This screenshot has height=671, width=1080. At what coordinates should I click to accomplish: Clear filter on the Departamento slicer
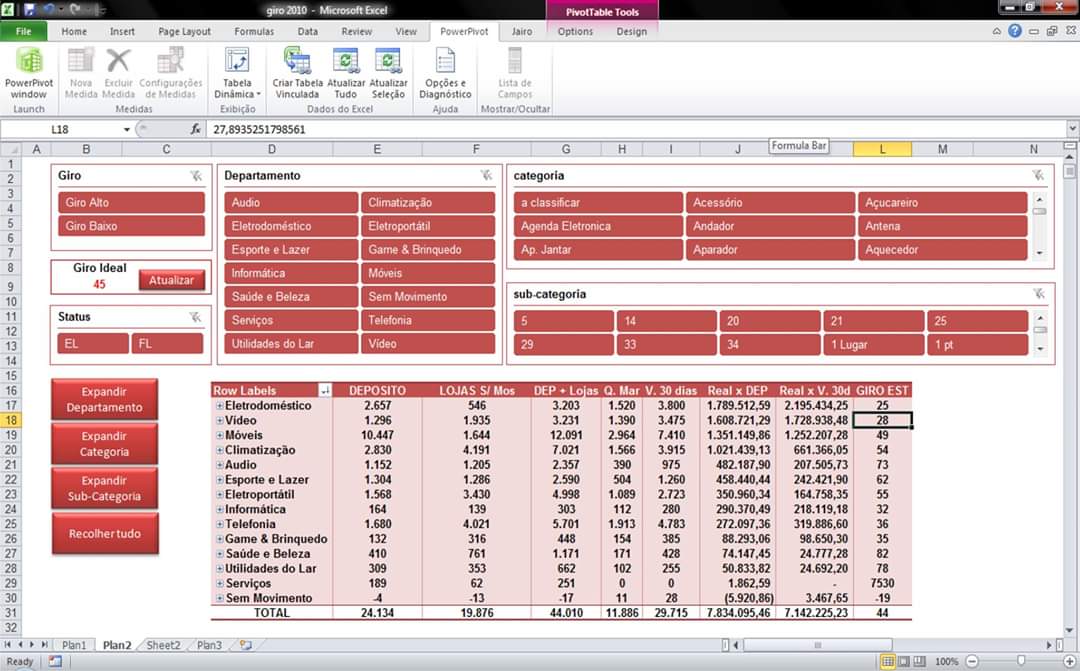(x=486, y=176)
